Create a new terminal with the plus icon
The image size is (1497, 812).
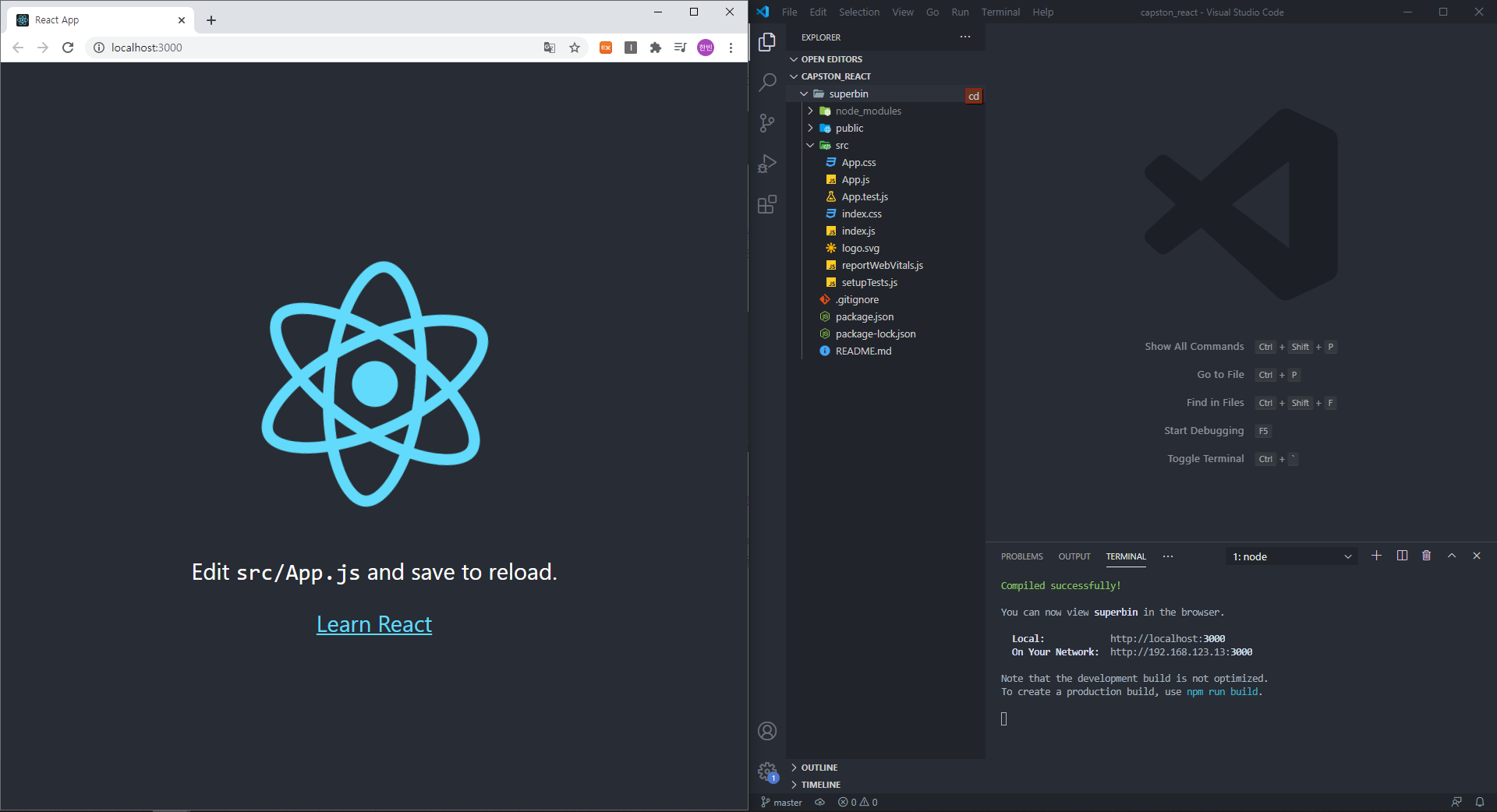click(1376, 556)
